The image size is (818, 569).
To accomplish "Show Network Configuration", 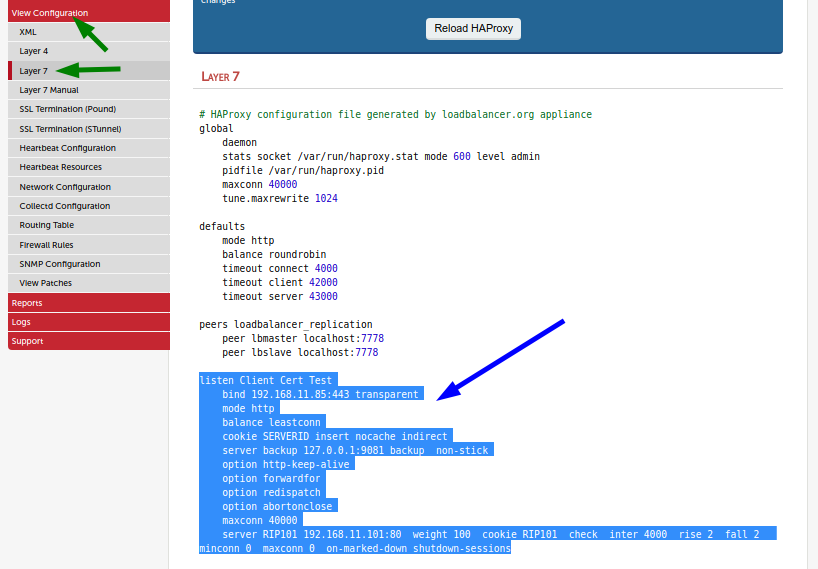I will (89, 187).
